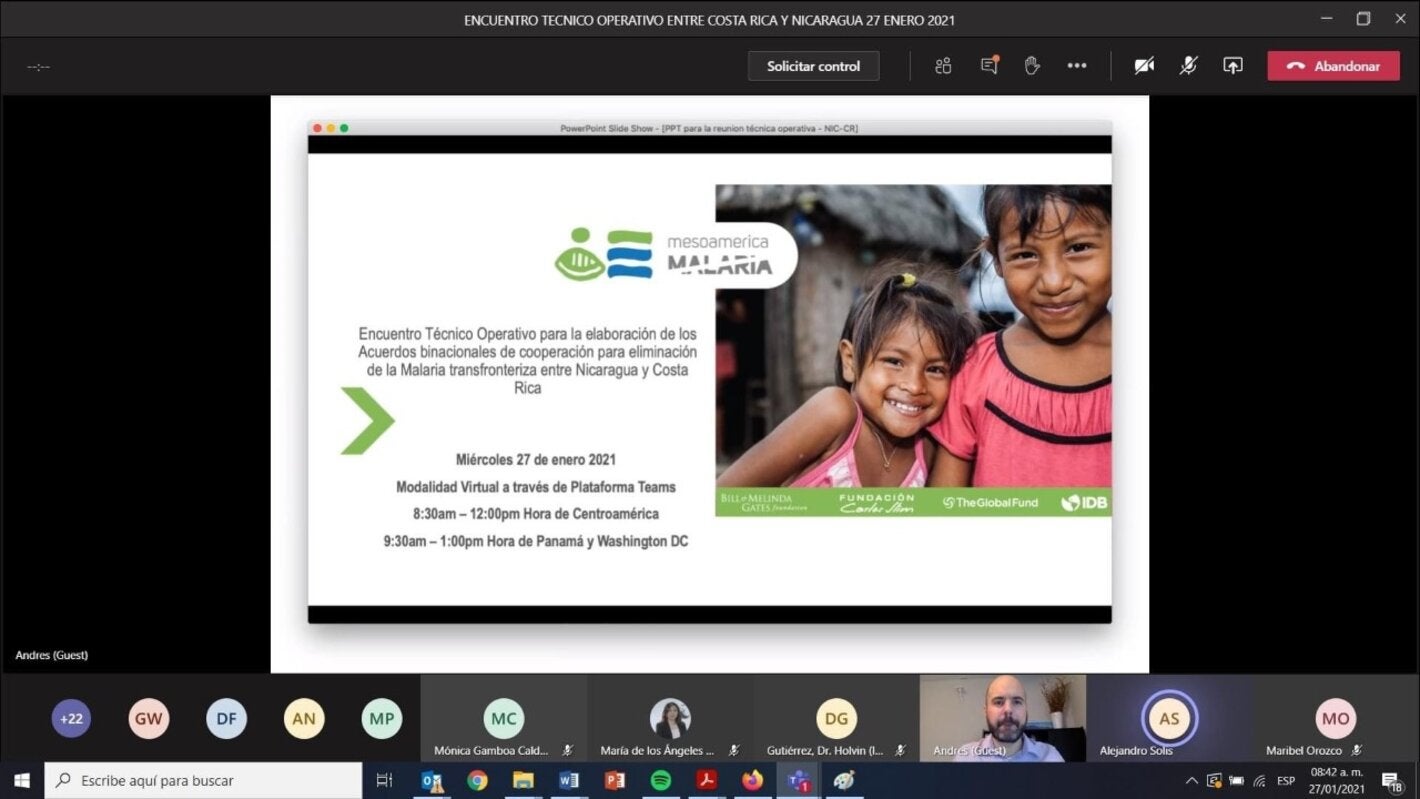This screenshot has width=1420, height=799.
Task: Open the more actions ellipsis menu
Action: click(1076, 66)
